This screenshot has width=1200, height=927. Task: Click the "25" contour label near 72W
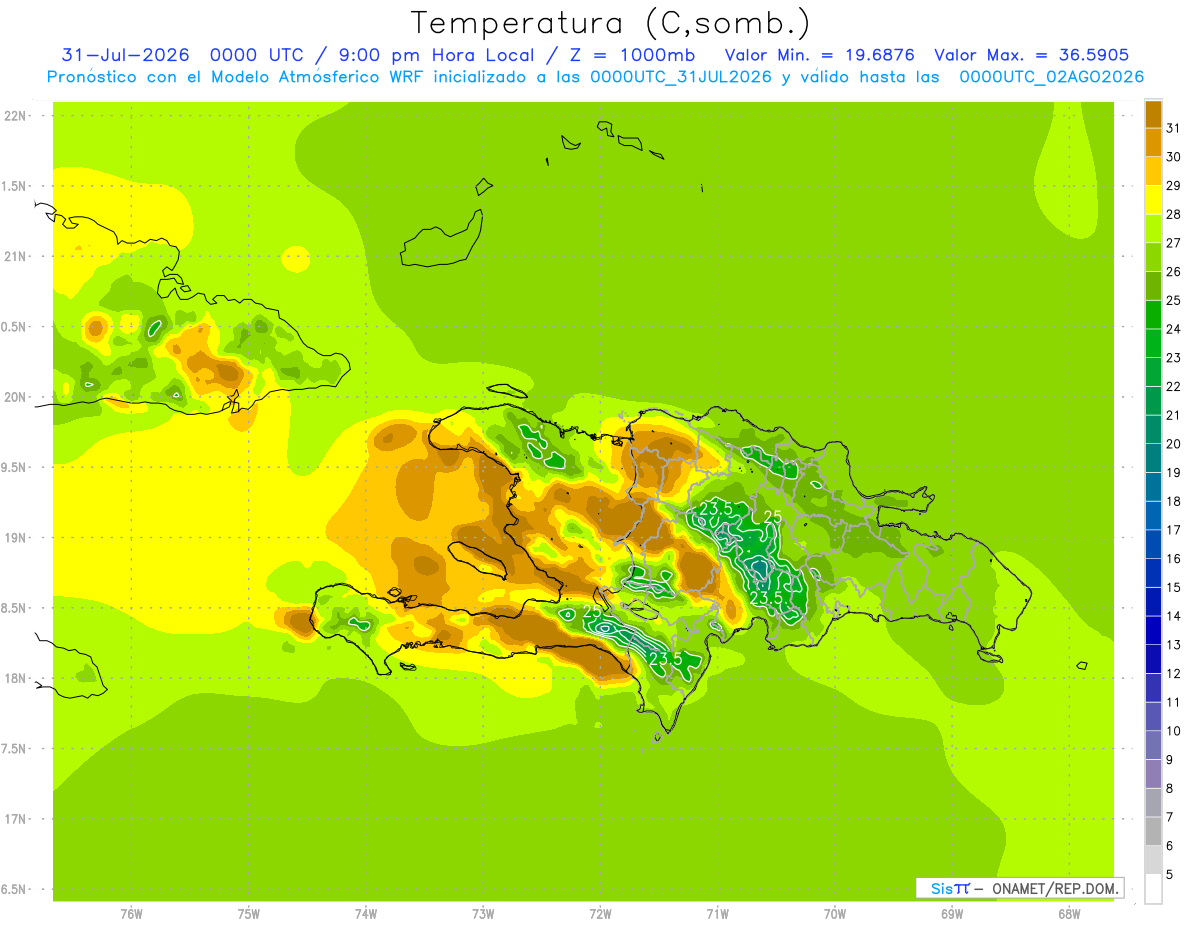pyautogui.click(x=591, y=611)
